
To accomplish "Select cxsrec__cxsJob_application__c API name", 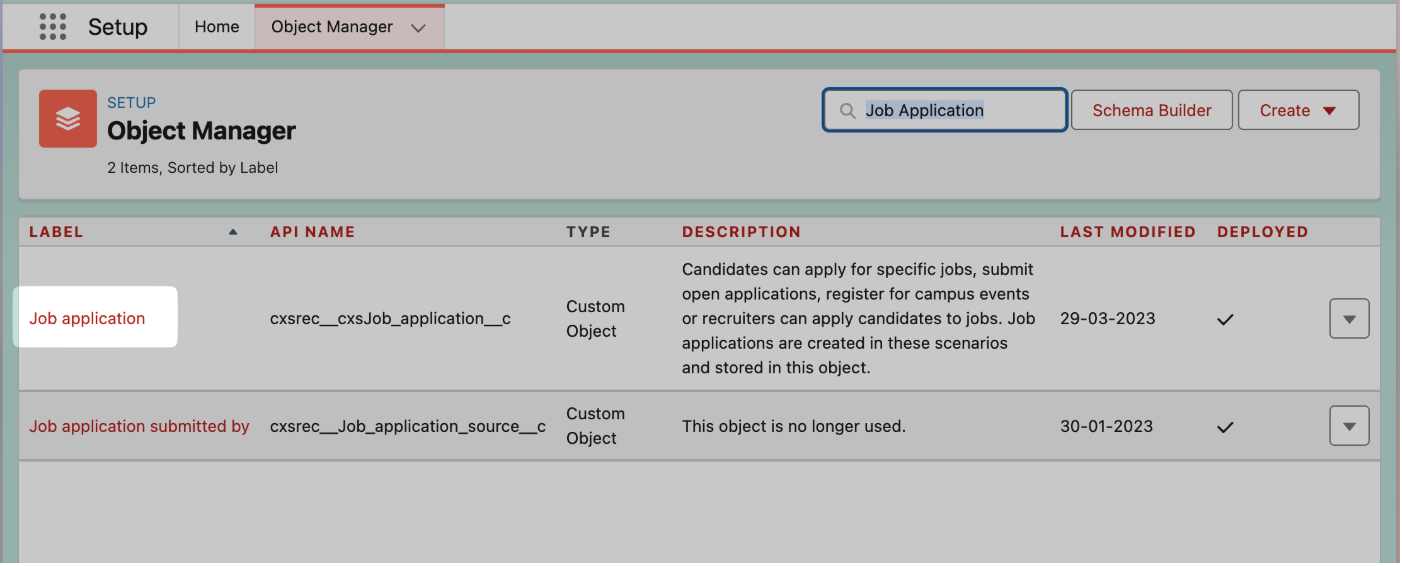I will 390,318.
